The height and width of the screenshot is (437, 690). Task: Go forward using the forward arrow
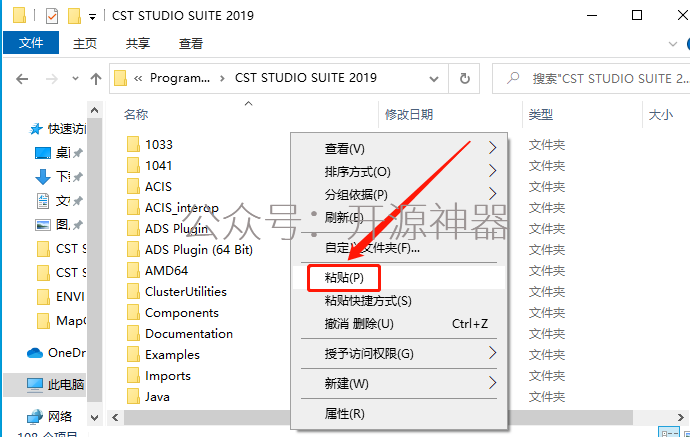coord(52,79)
